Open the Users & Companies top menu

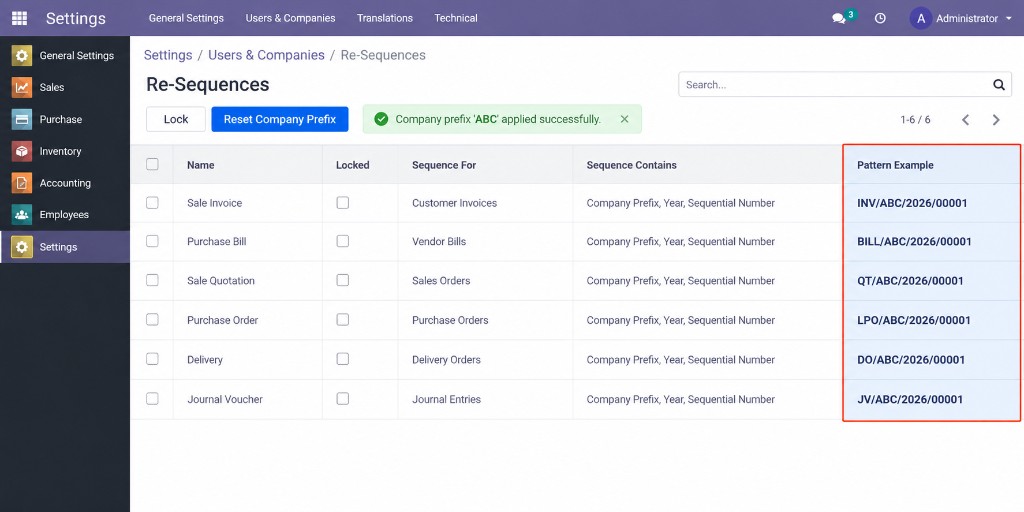pos(291,18)
